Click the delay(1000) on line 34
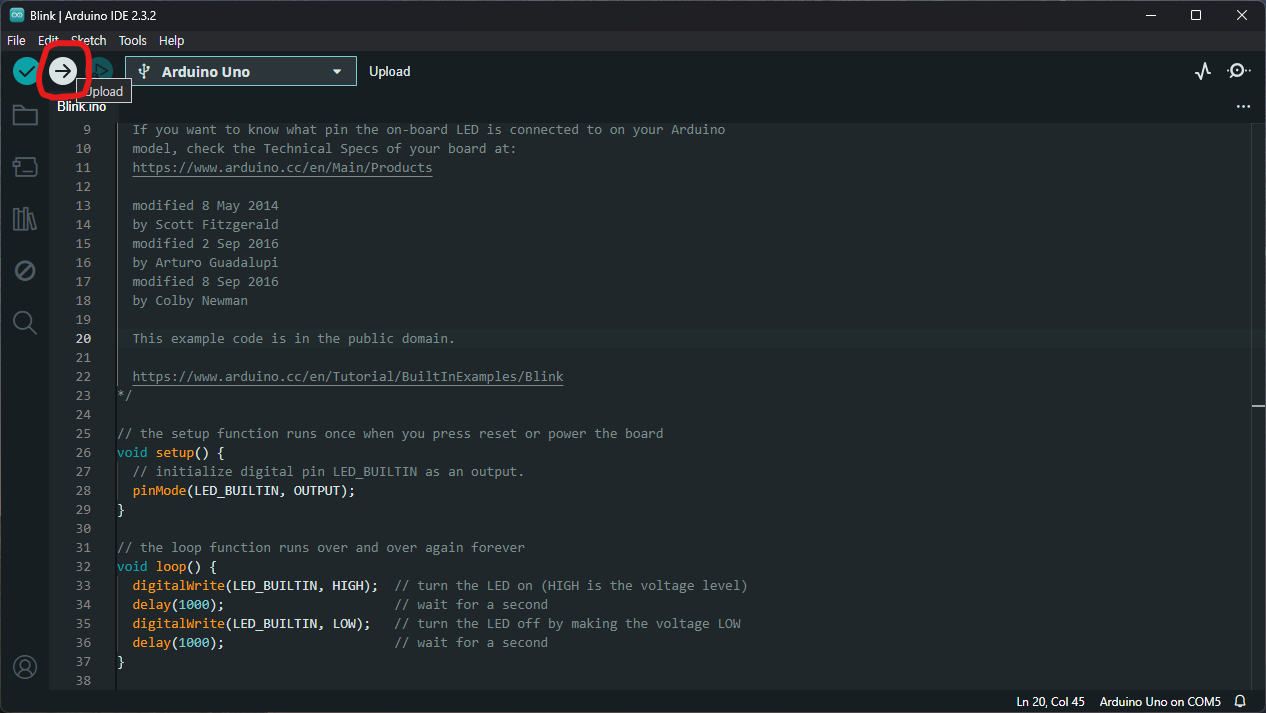 (178, 605)
